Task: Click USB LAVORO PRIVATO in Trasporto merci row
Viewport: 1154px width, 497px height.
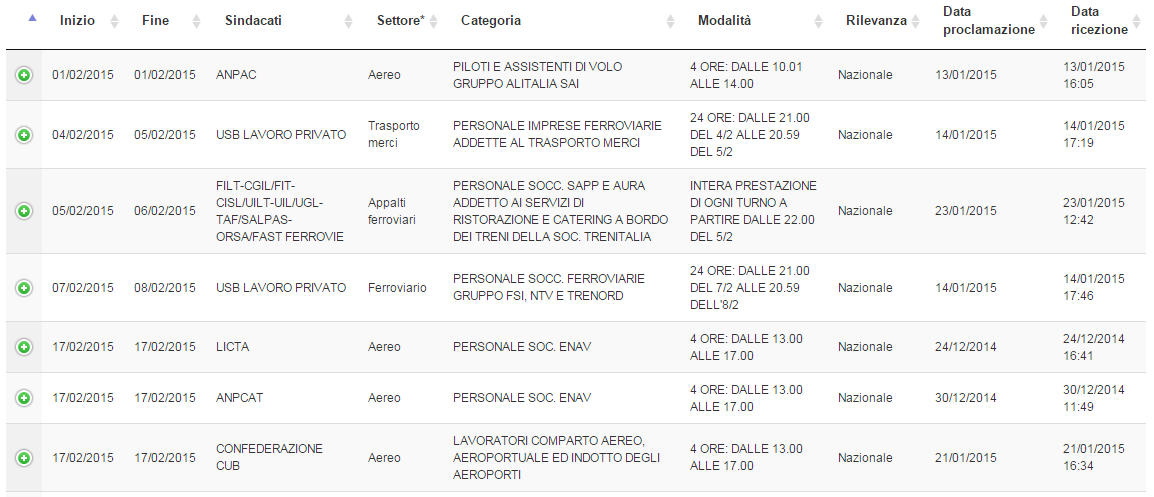Action: (281, 135)
